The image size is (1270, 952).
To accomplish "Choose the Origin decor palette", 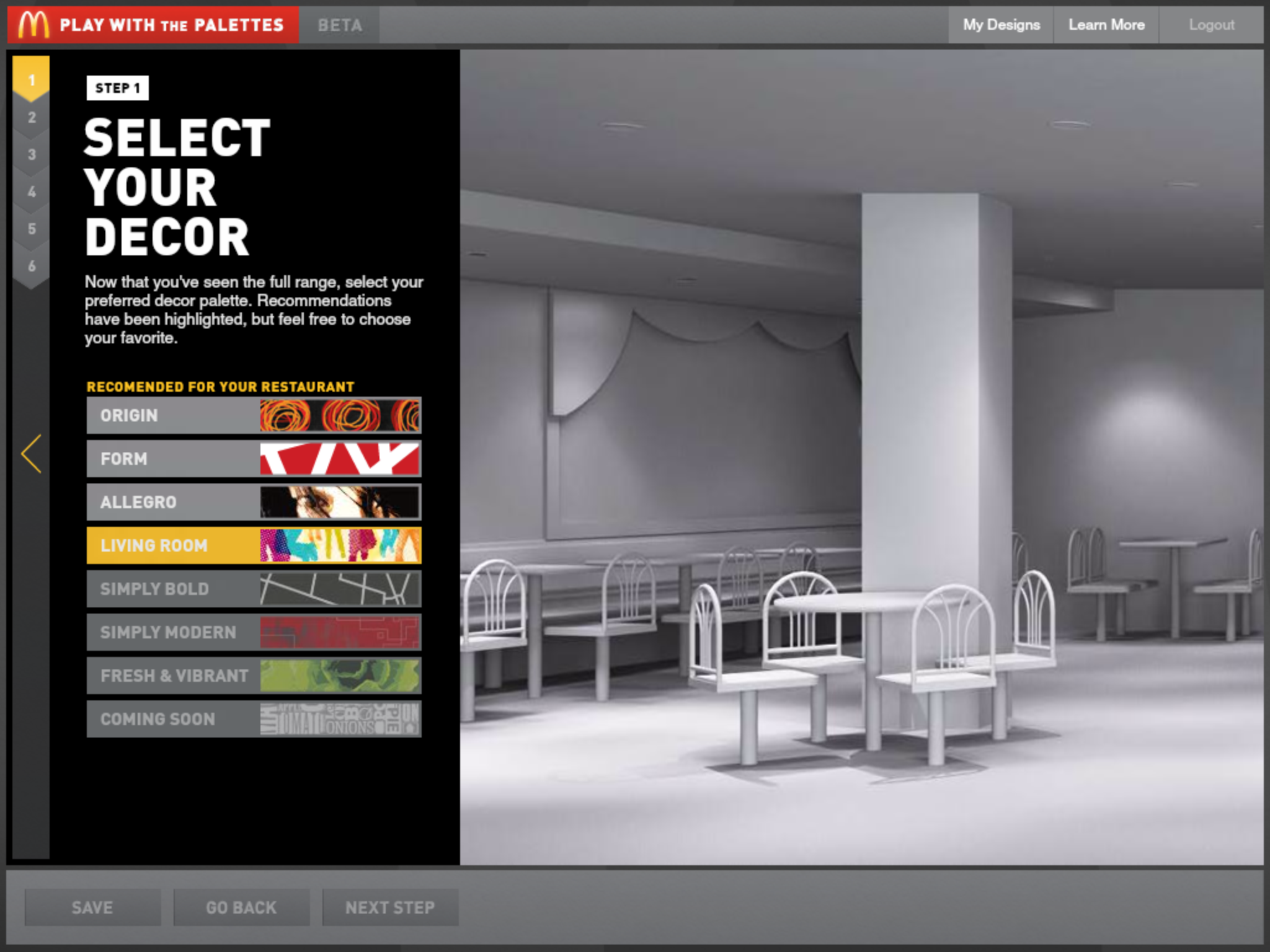I will pos(254,415).
